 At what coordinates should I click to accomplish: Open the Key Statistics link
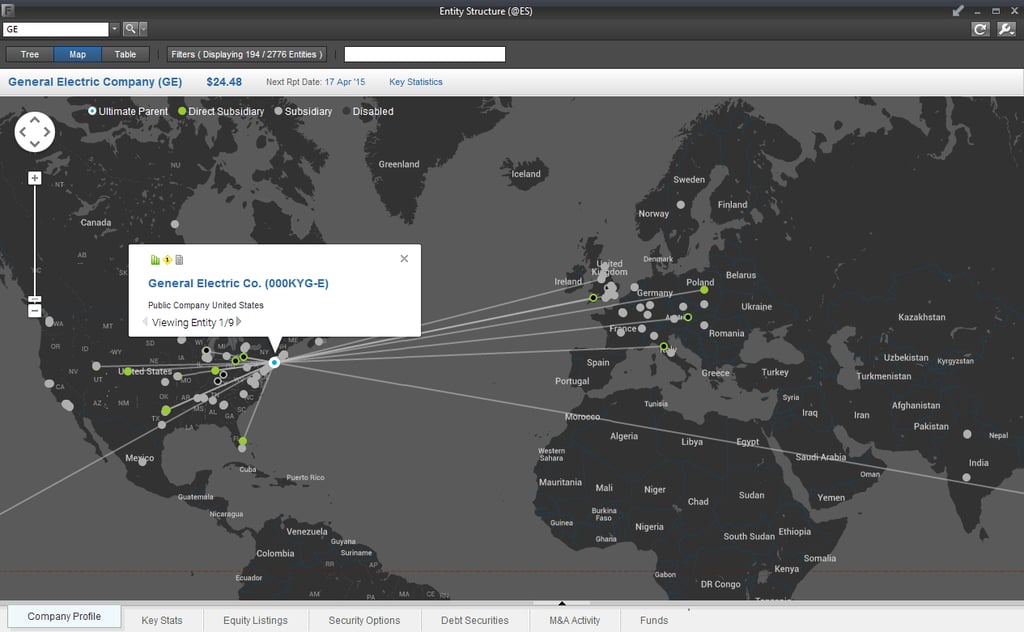pos(416,82)
